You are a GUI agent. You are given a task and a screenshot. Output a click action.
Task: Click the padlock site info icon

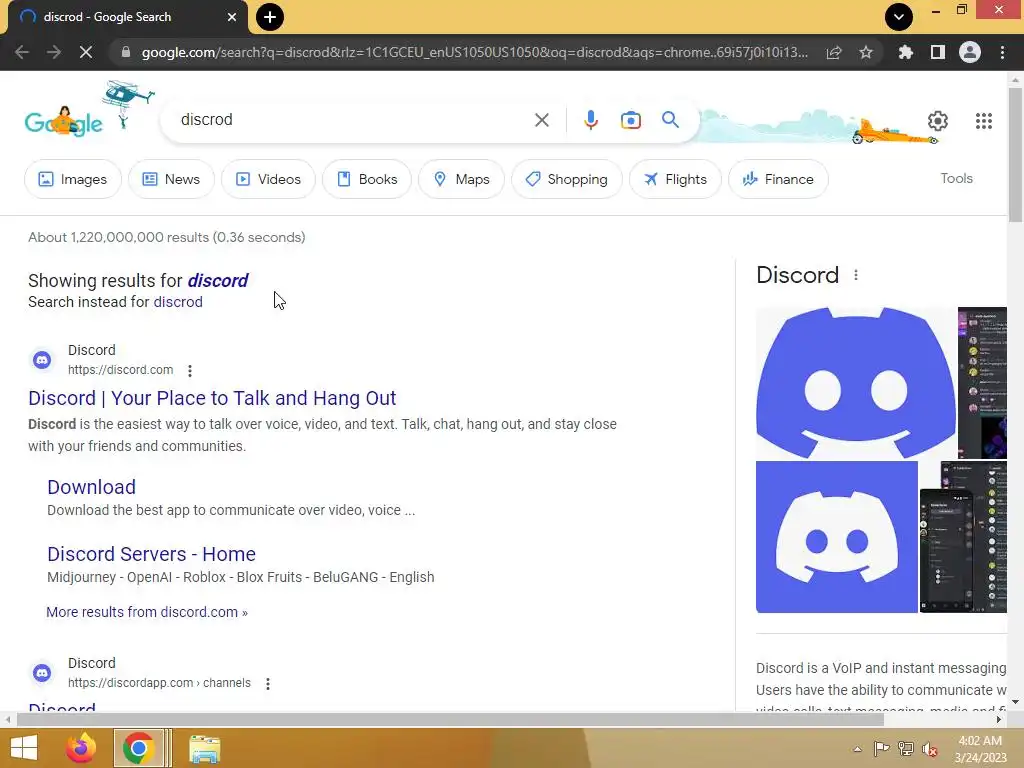click(x=126, y=52)
